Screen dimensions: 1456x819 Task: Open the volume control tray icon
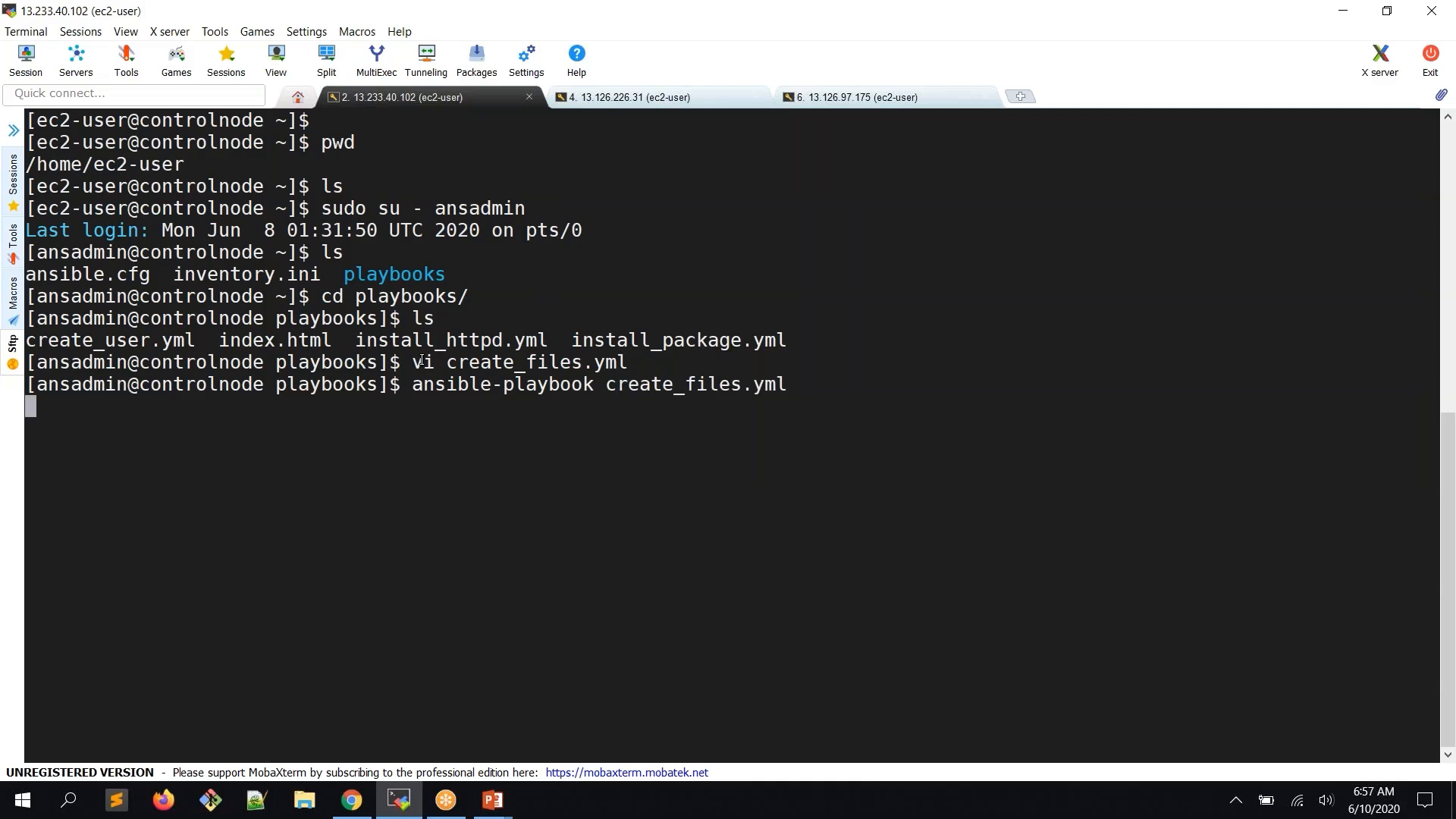coord(1326,800)
